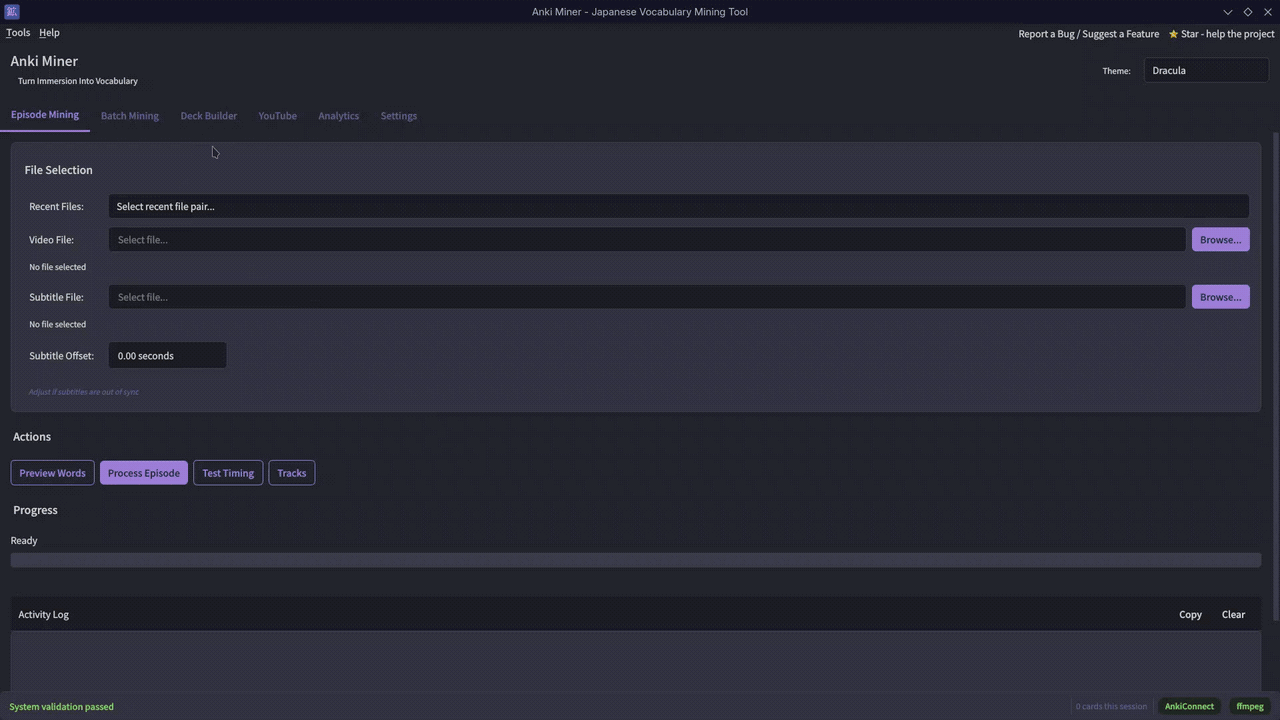Click the 'File Selection' section heading
1280x720 pixels.
tap(58, 170)
